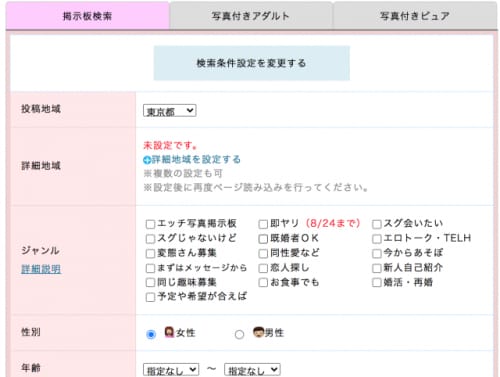Click the 性別 row label
500x377 pixels.
pos(31,332)
